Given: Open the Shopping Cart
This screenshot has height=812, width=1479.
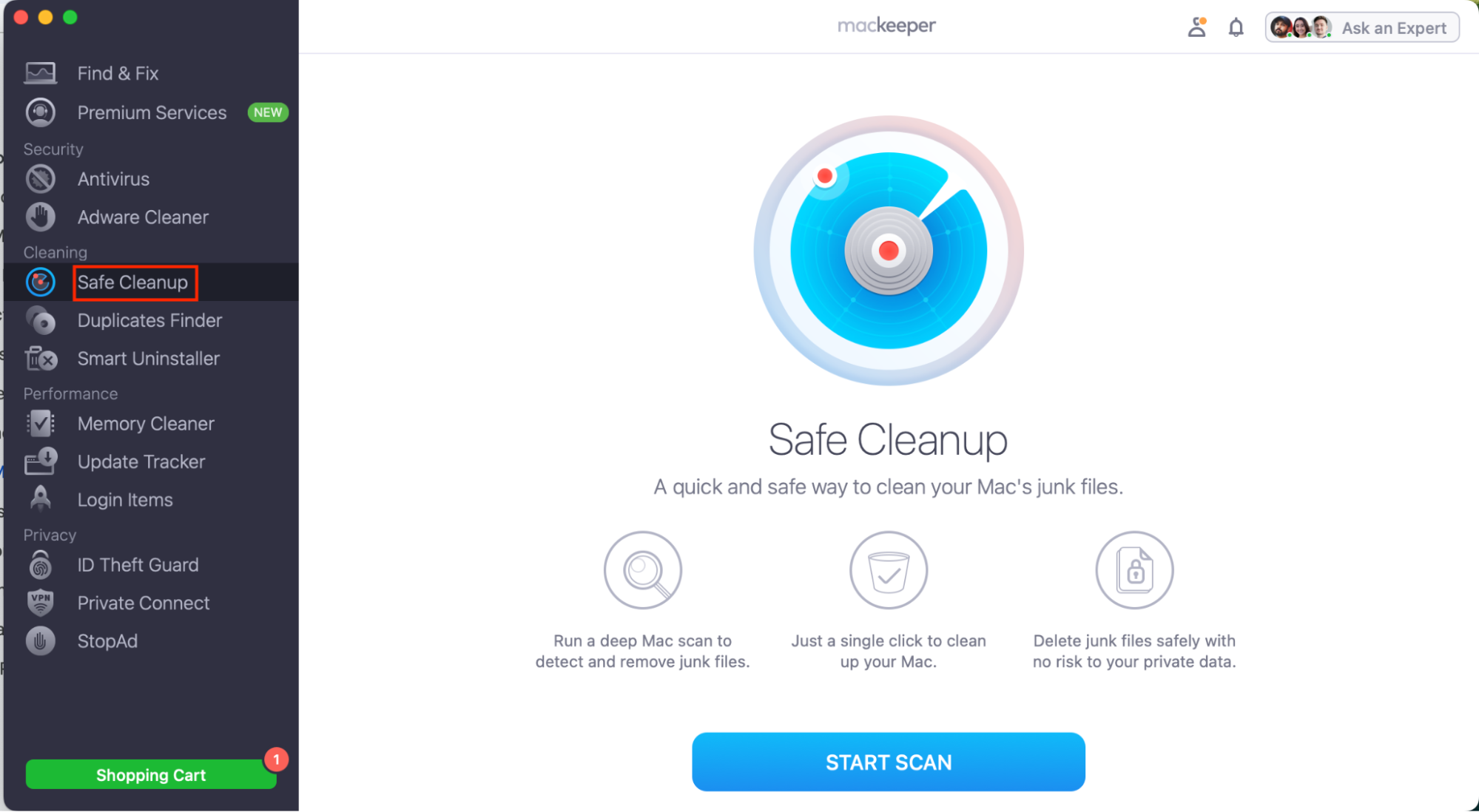Looking at the screenshot, I should click(150, 774).
